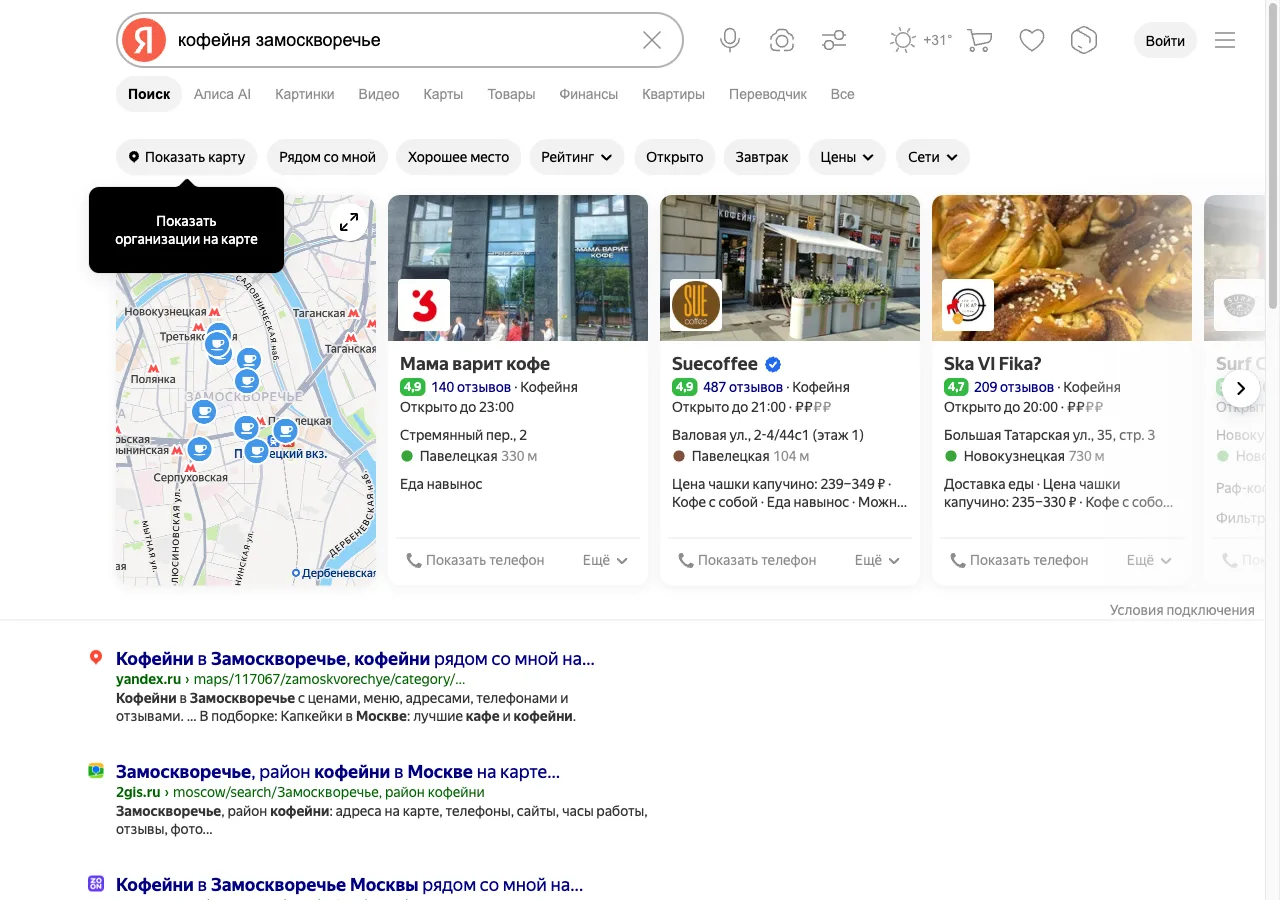
Task: Open Кофейни в Замоскворечье Москвы result
Action: (349, 885)
